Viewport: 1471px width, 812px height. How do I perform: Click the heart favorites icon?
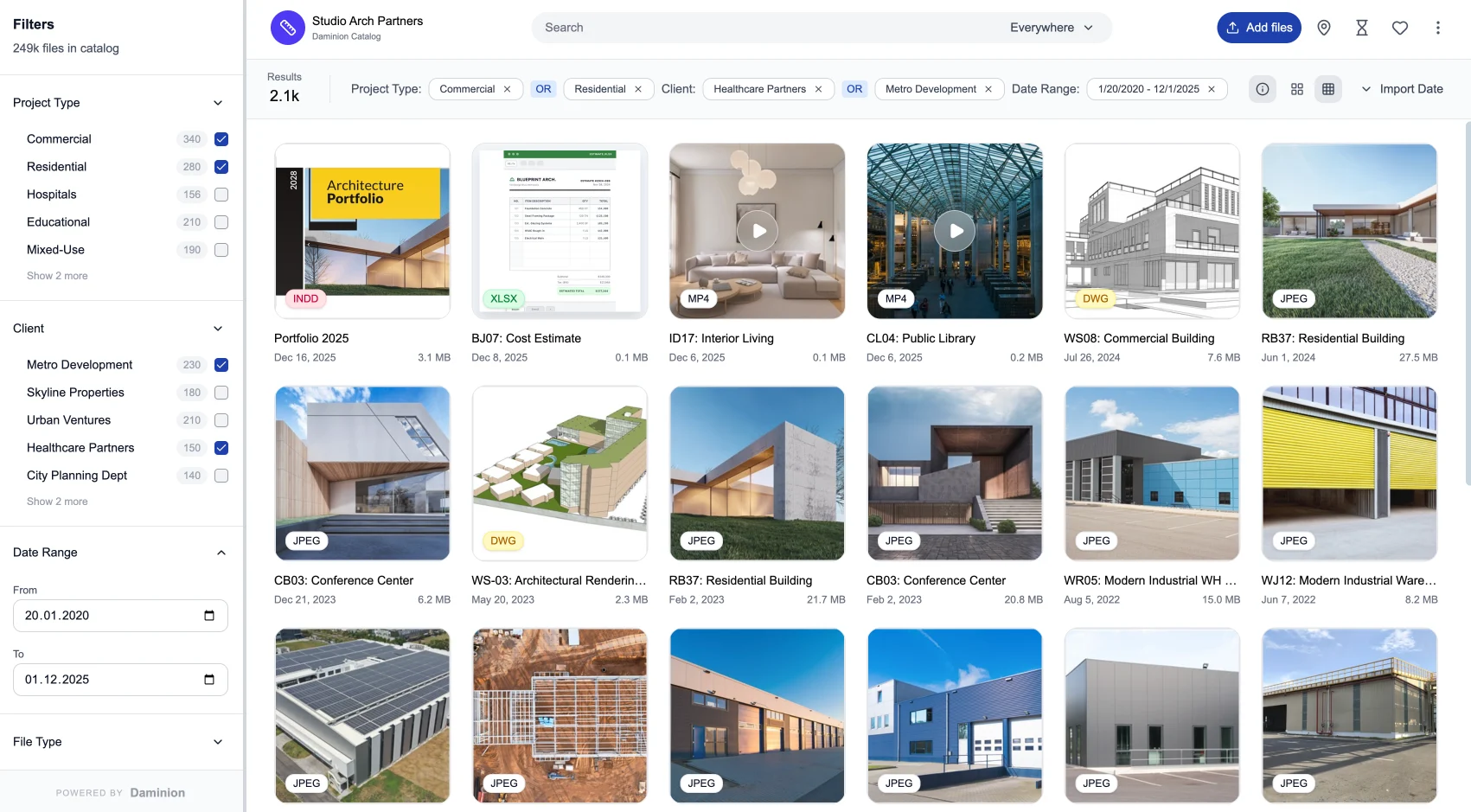pyautogui.click(x=1399, y=28)
